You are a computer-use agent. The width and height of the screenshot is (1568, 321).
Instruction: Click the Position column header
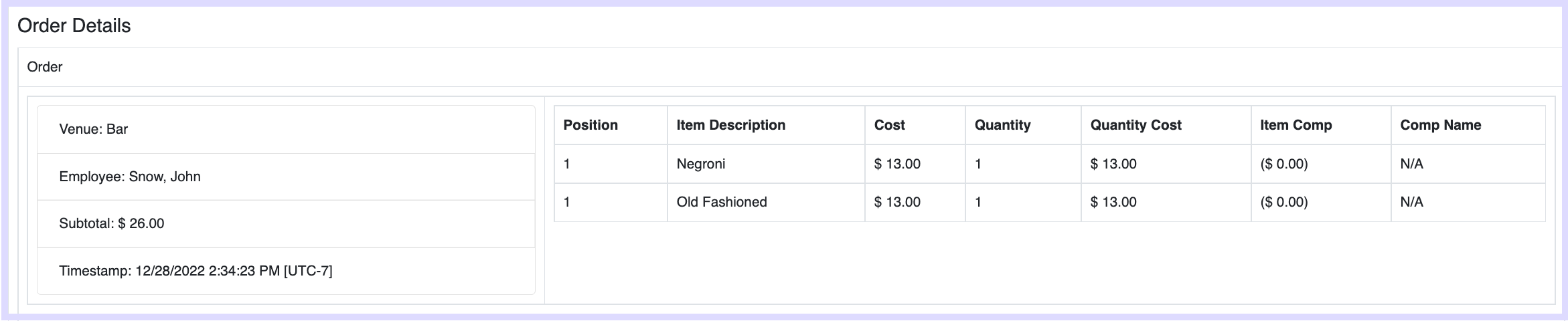point(611,125)
